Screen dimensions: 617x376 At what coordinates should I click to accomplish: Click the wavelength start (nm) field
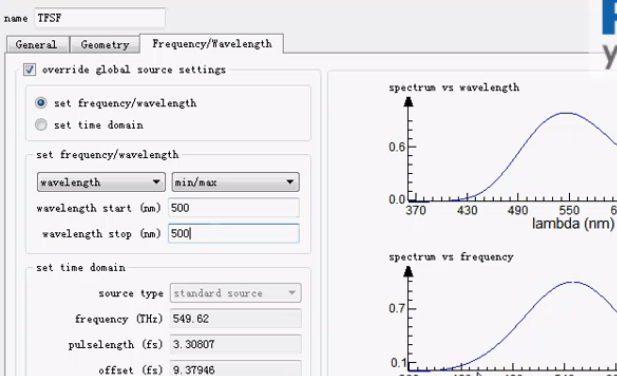pos(234,208)
